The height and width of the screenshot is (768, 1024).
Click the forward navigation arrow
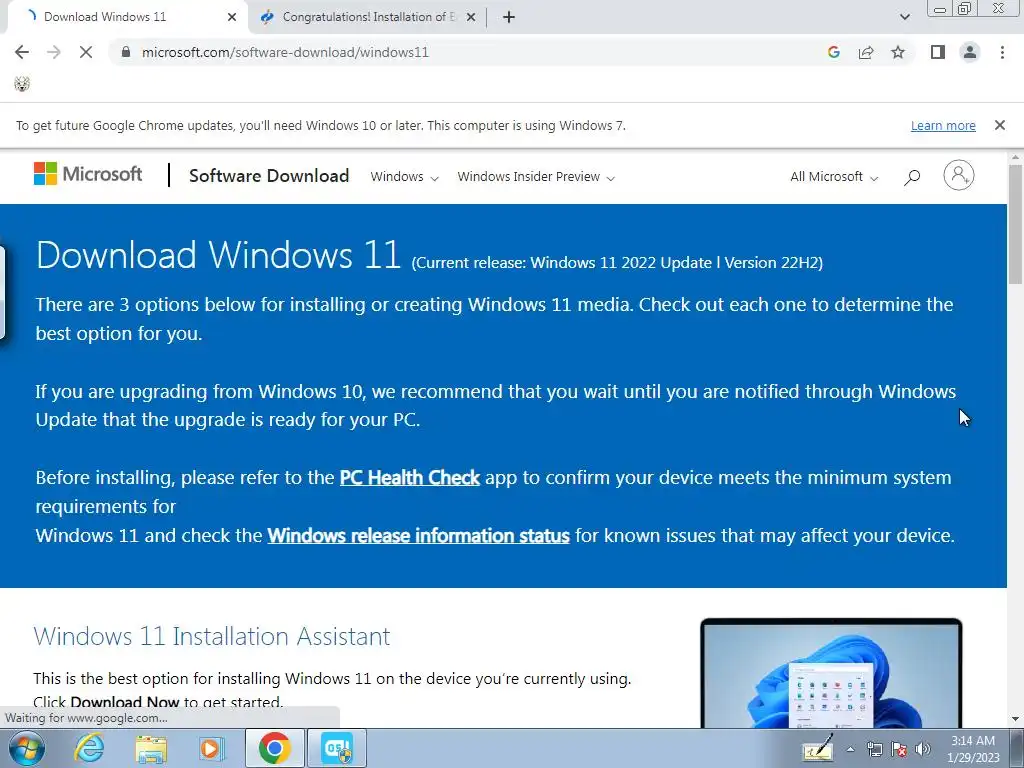click(54, 52)
